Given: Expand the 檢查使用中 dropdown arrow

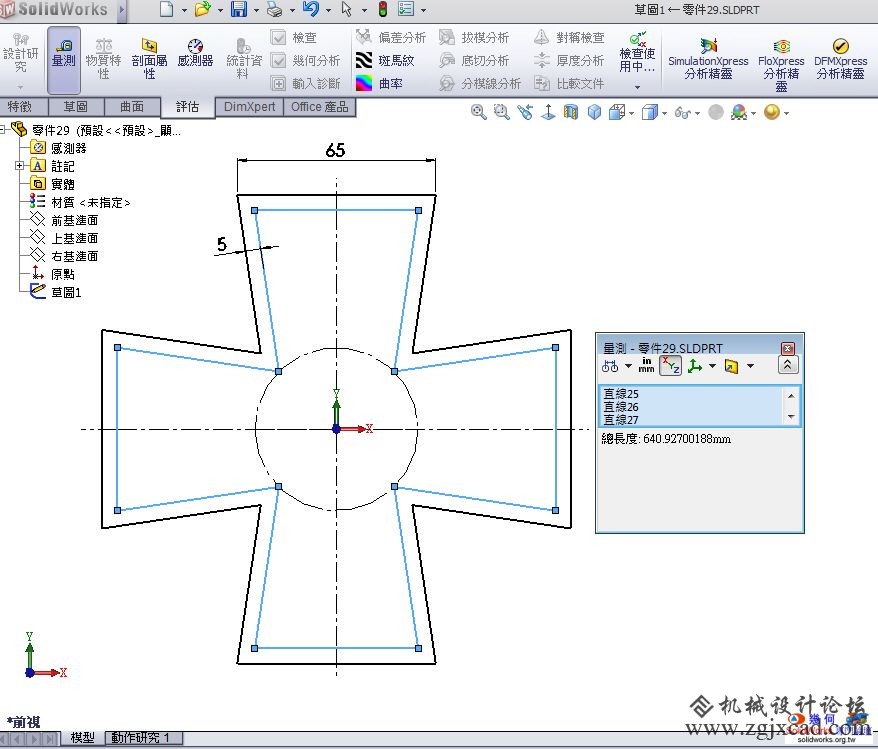Looking at the screenshot, I should [637, 87].
